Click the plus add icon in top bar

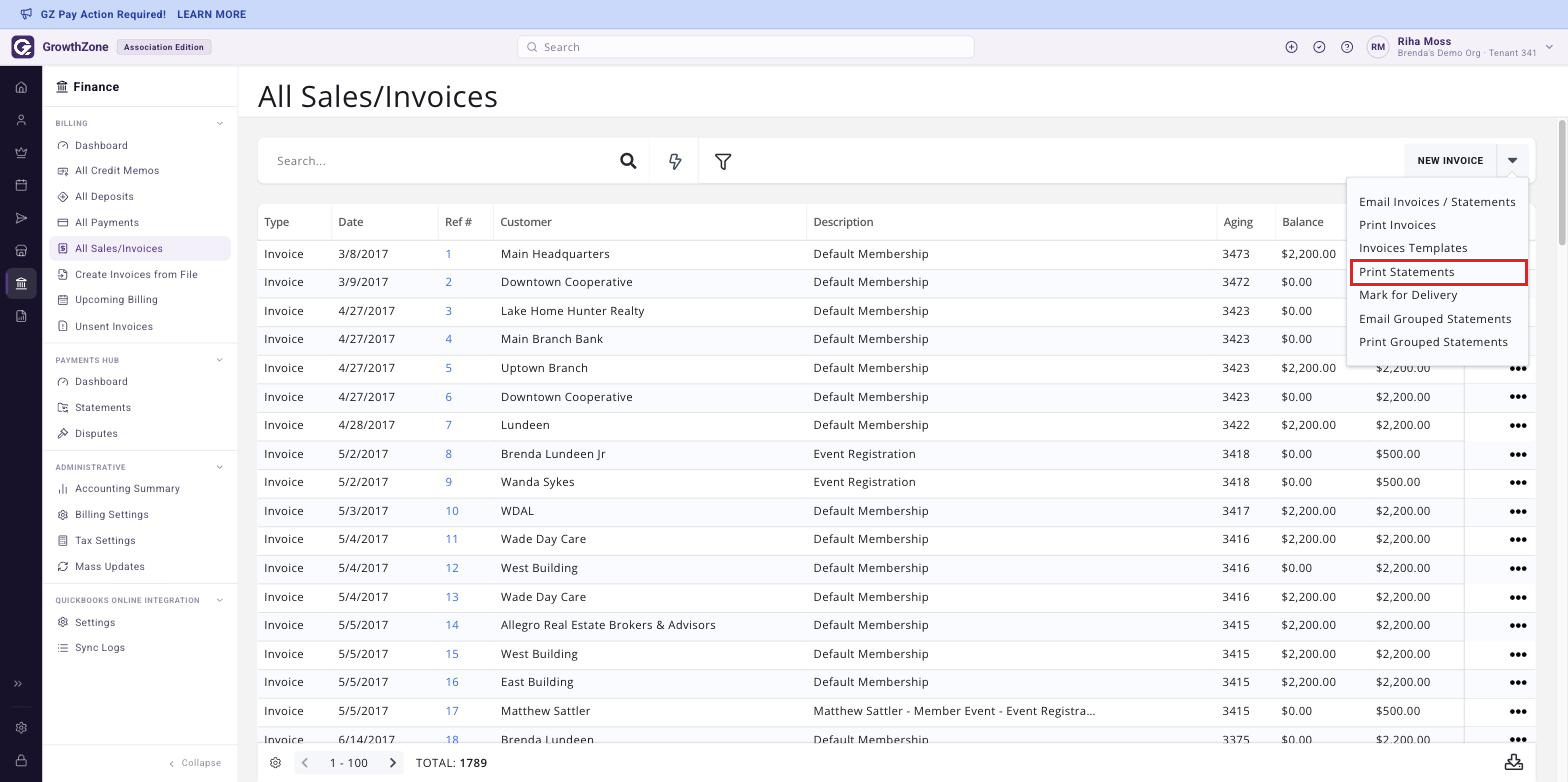coord(1291,47)
